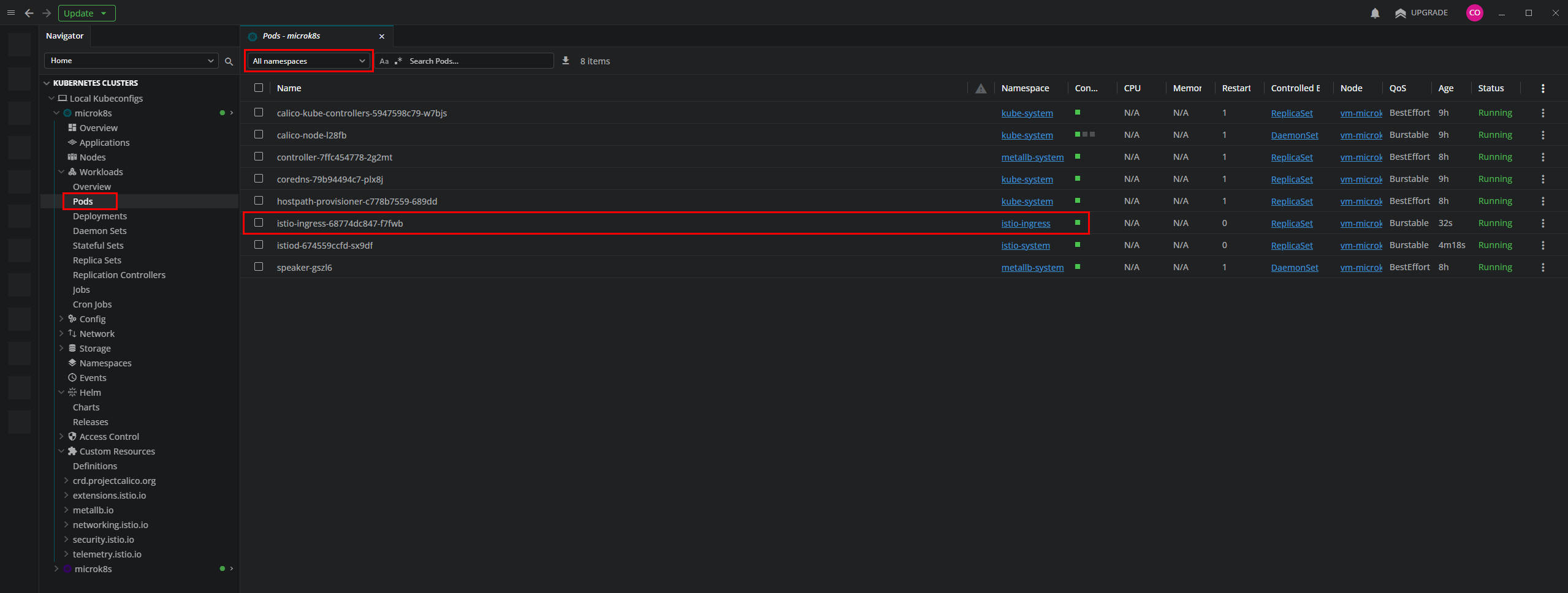The width and height of the screenshot is (1568, 593).
Task: Check the speaker-gszl6 pod checkbox
Action: point(259,266)
